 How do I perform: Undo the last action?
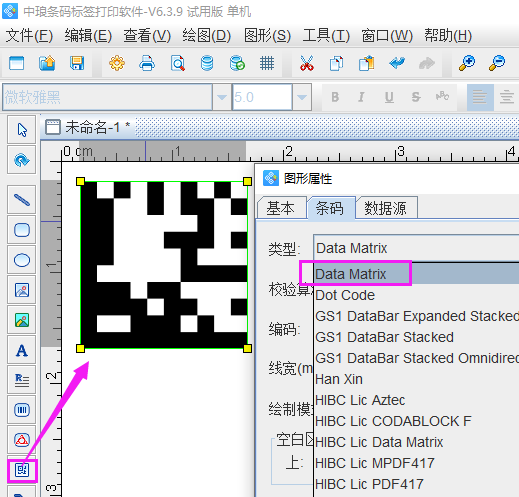(x=397, y=63)
